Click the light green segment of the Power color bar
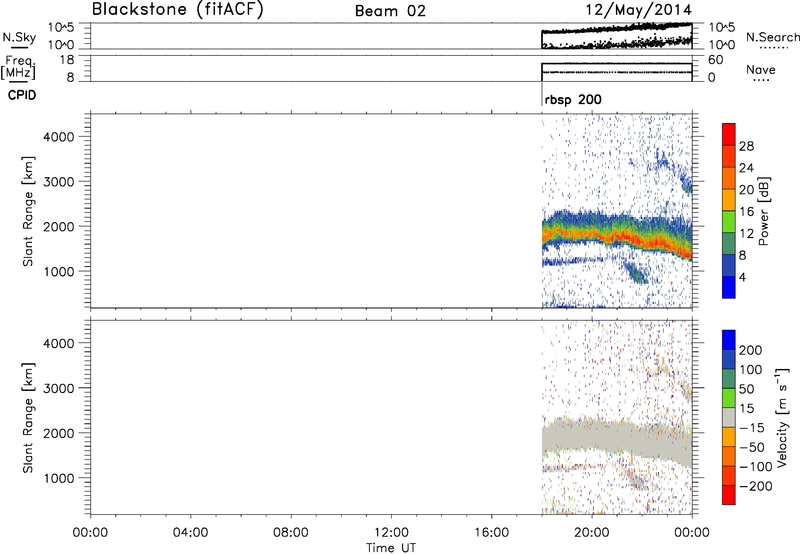 coord(729,222)
